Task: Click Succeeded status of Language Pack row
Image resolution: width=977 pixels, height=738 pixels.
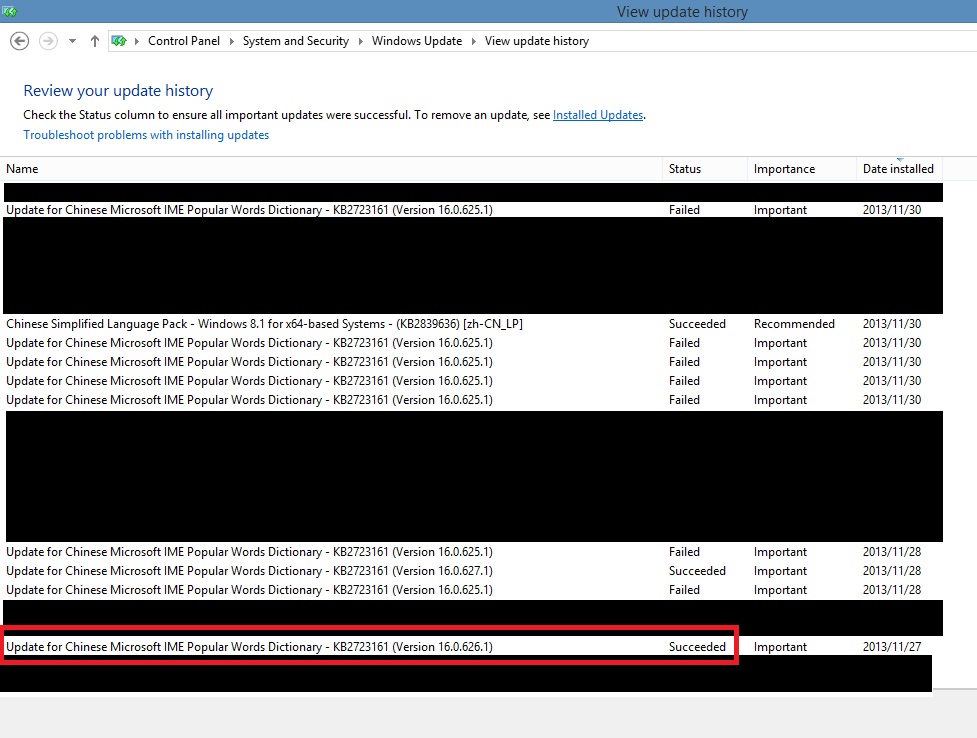Action: click(x=697, y=324)
